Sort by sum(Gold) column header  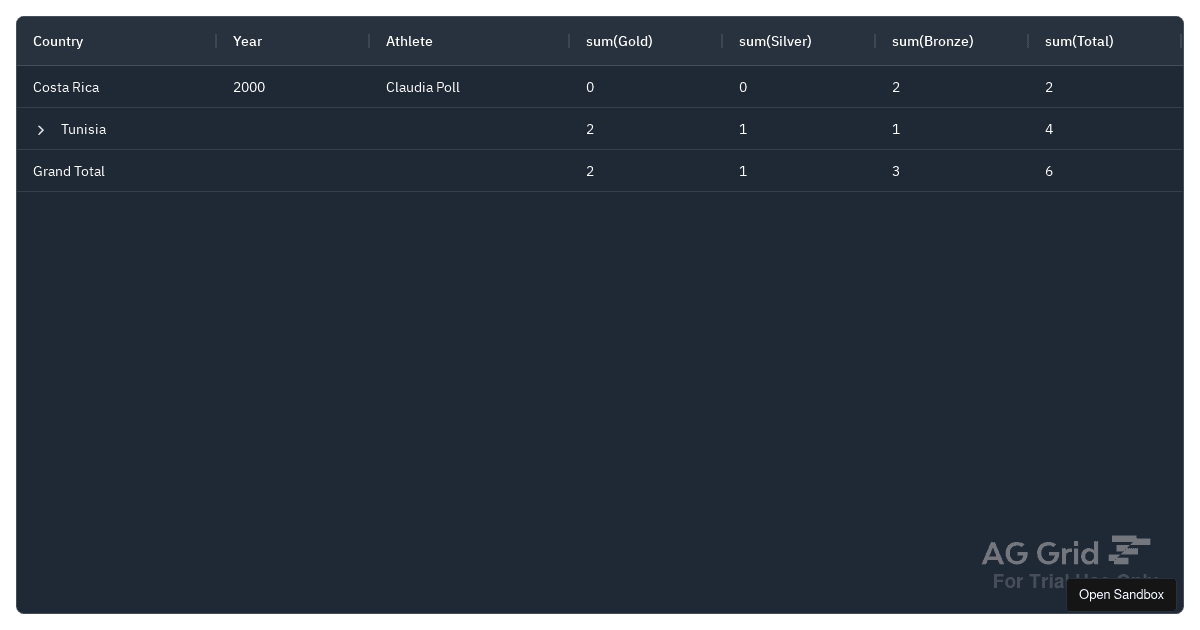click(x=619, y=41)
